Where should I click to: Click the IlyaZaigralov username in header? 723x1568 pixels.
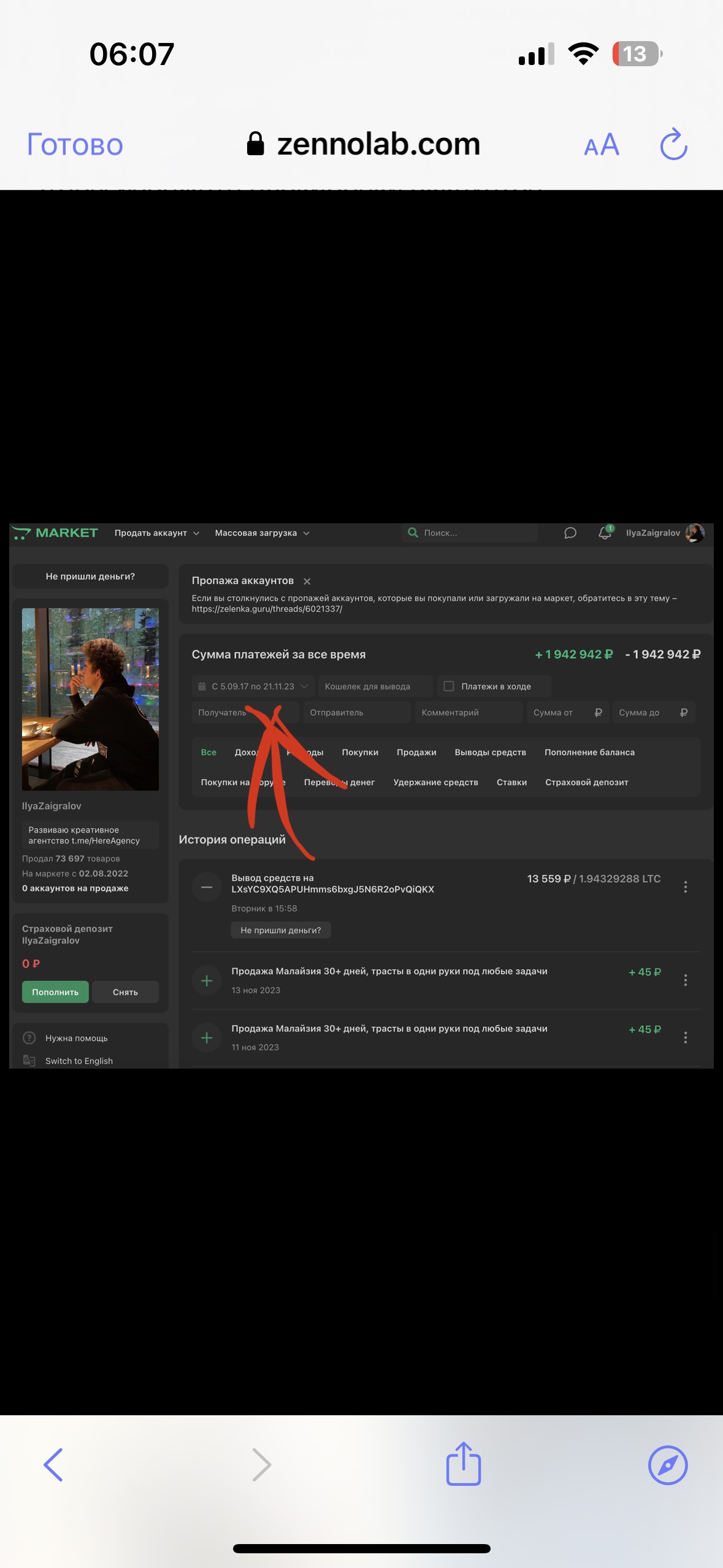(652, 533)
